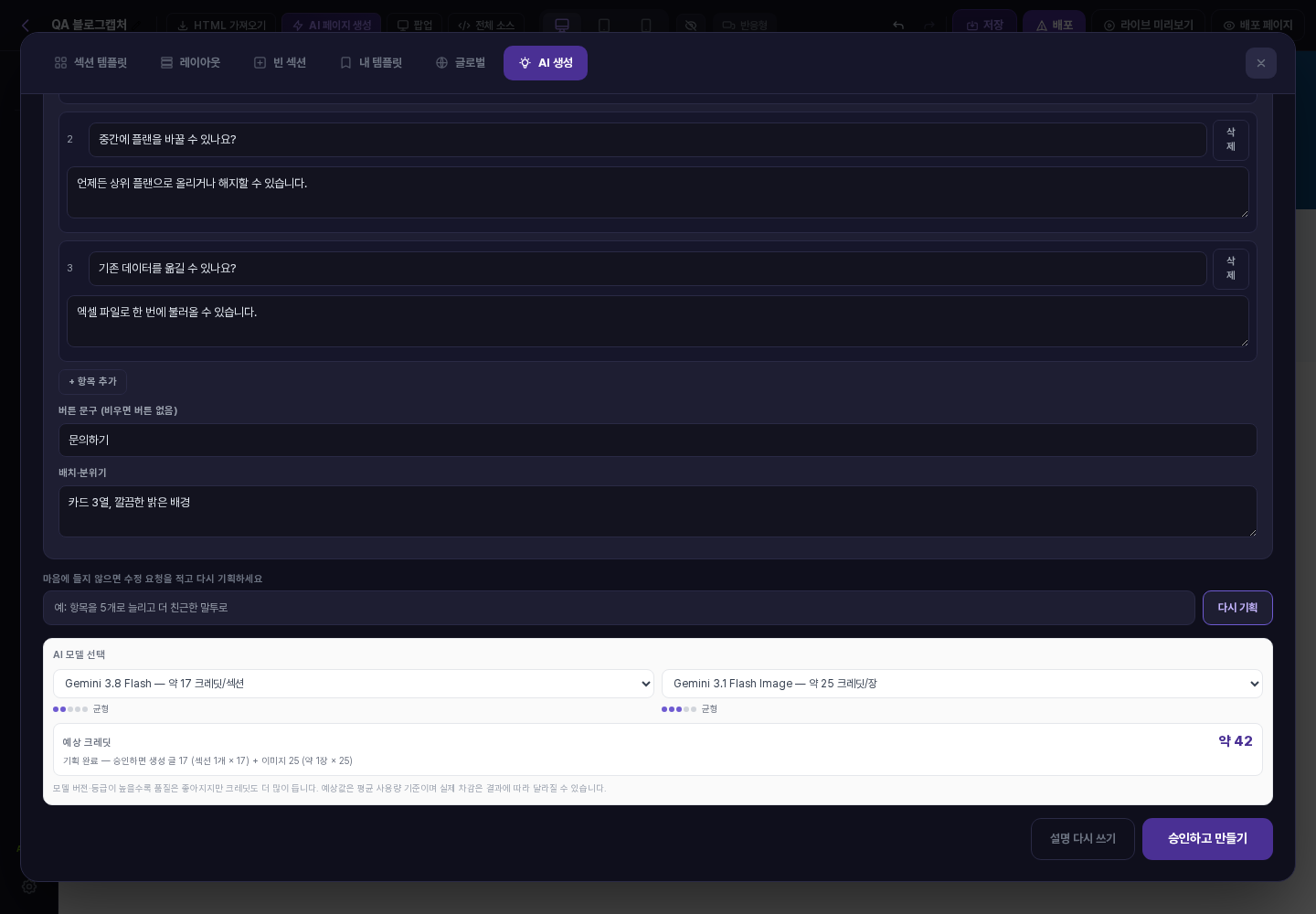Open the 내 템플릿 tab

click(371, 63)
